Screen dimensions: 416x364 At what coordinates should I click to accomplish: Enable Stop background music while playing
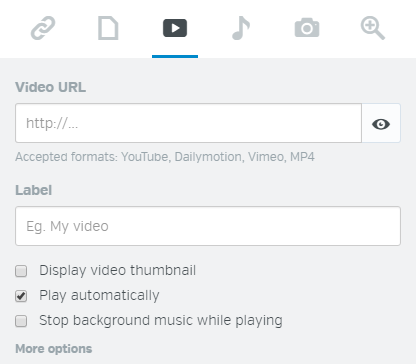[21, 321]
